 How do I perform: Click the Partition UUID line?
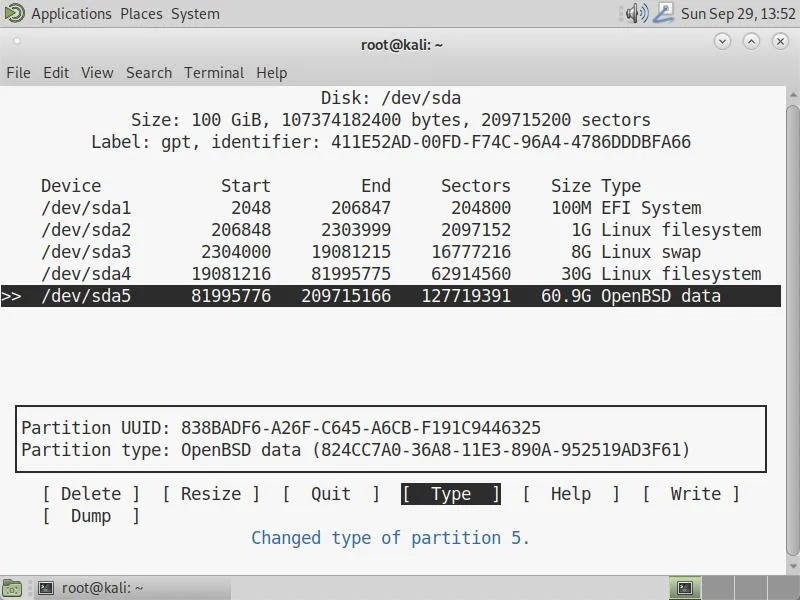[281, 428]
